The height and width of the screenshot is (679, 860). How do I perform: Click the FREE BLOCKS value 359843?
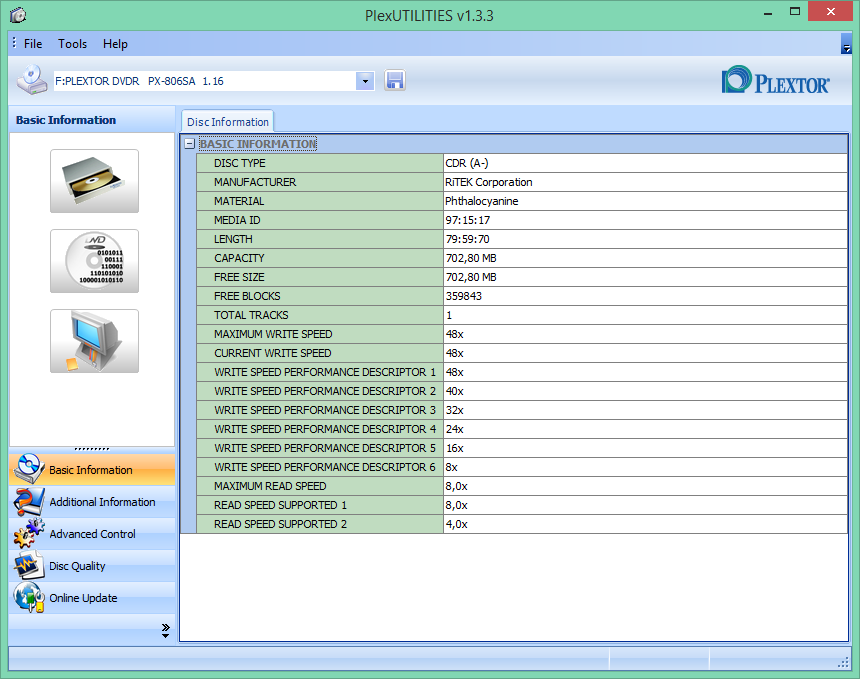tap(463, 296)
